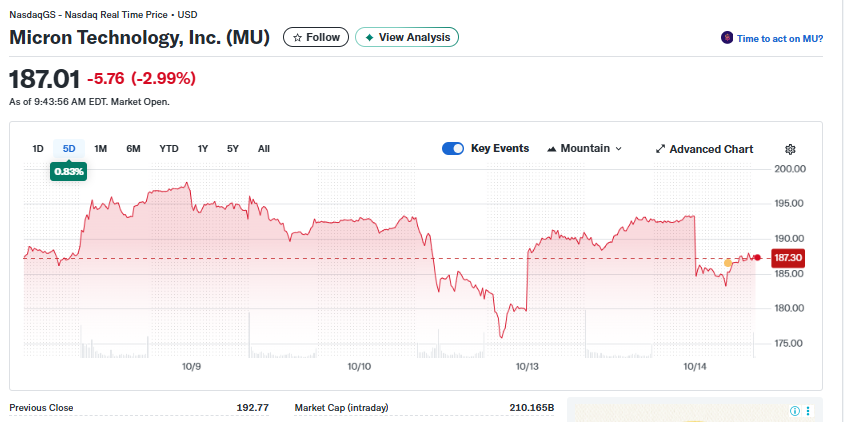
Task: Toggle the Key Events switch
Action: coord(453,149)
